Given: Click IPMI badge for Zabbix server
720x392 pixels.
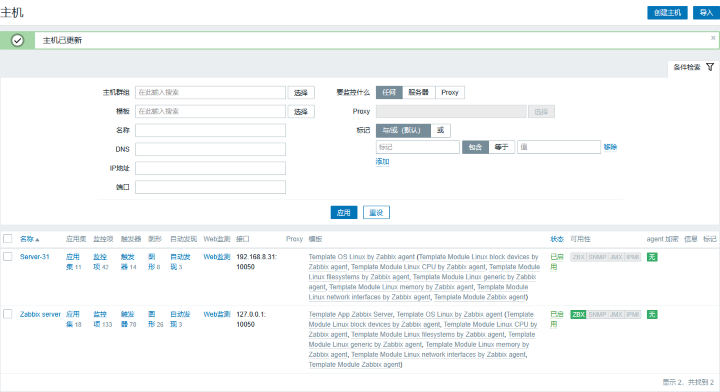Looking at the screenshot, I should tap(632, 314).
